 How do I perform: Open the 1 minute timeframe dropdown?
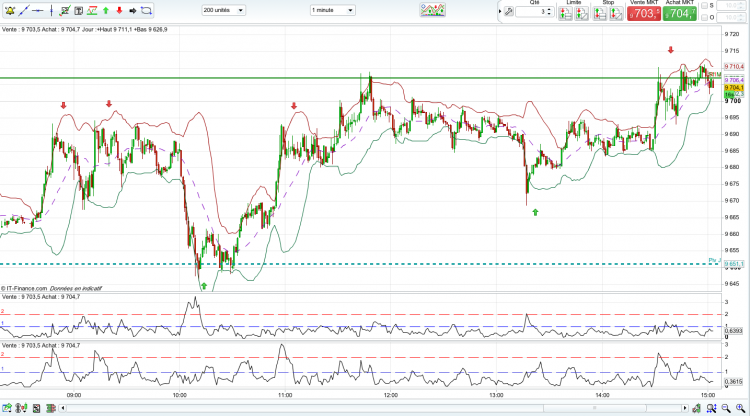(332, 10)
